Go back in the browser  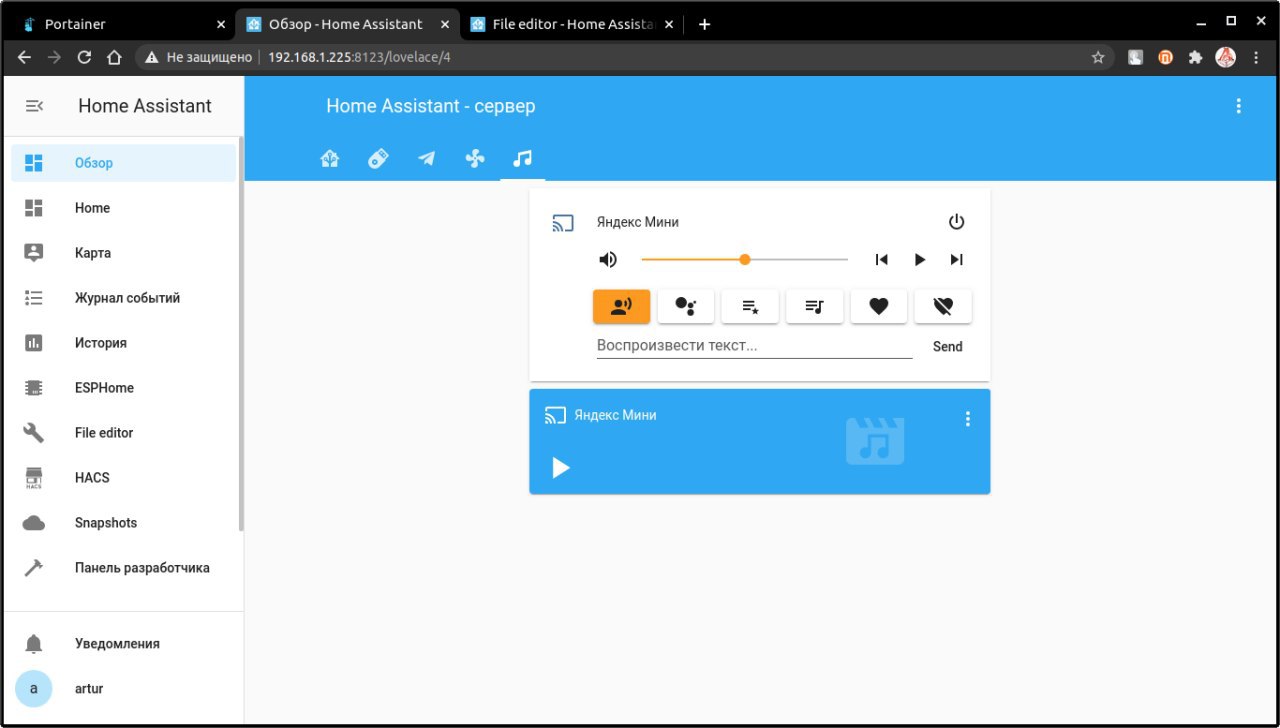point(24,57)
